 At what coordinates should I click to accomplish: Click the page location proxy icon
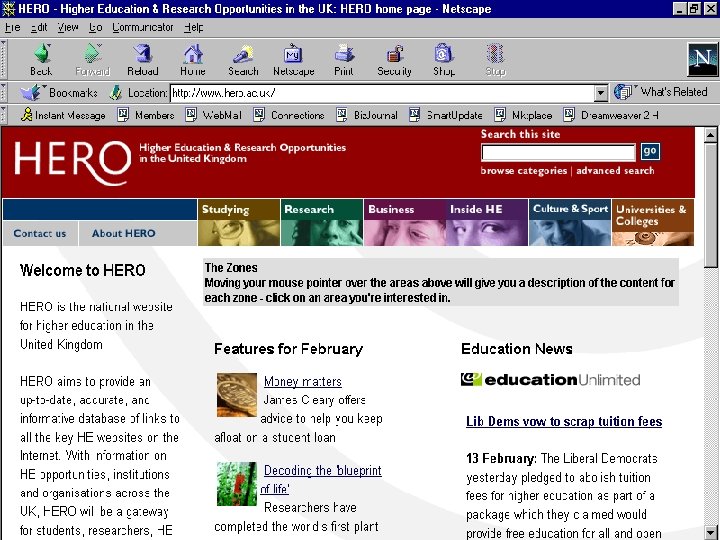click(116, 93)
